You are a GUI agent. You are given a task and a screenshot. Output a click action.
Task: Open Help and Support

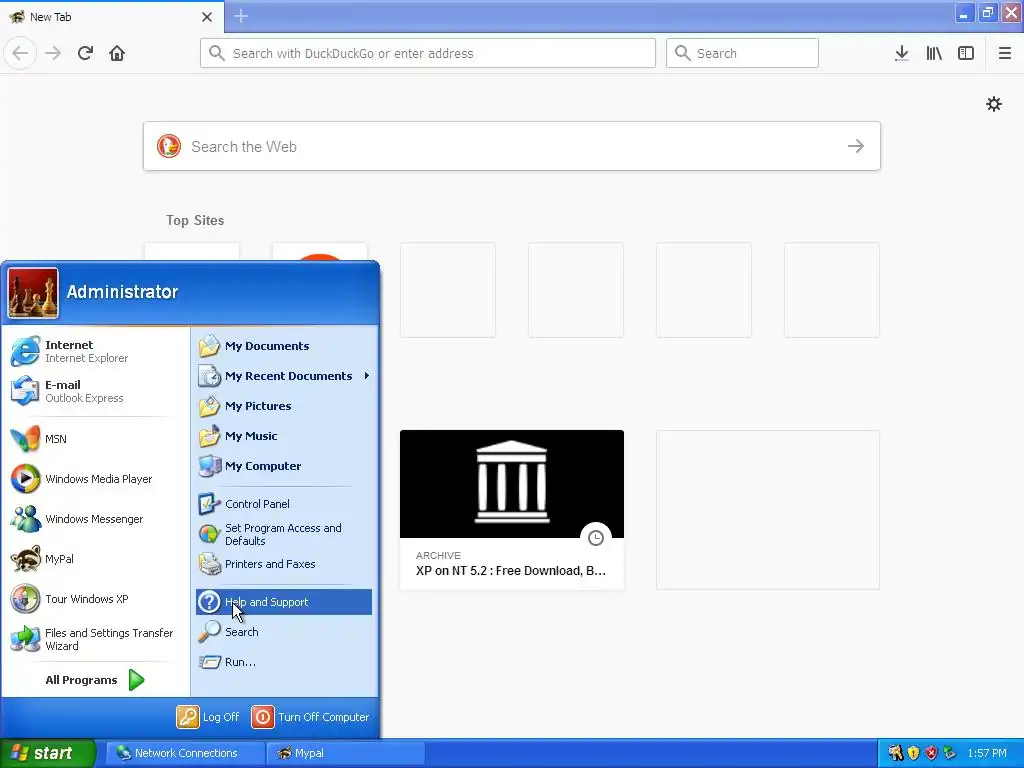283,602
